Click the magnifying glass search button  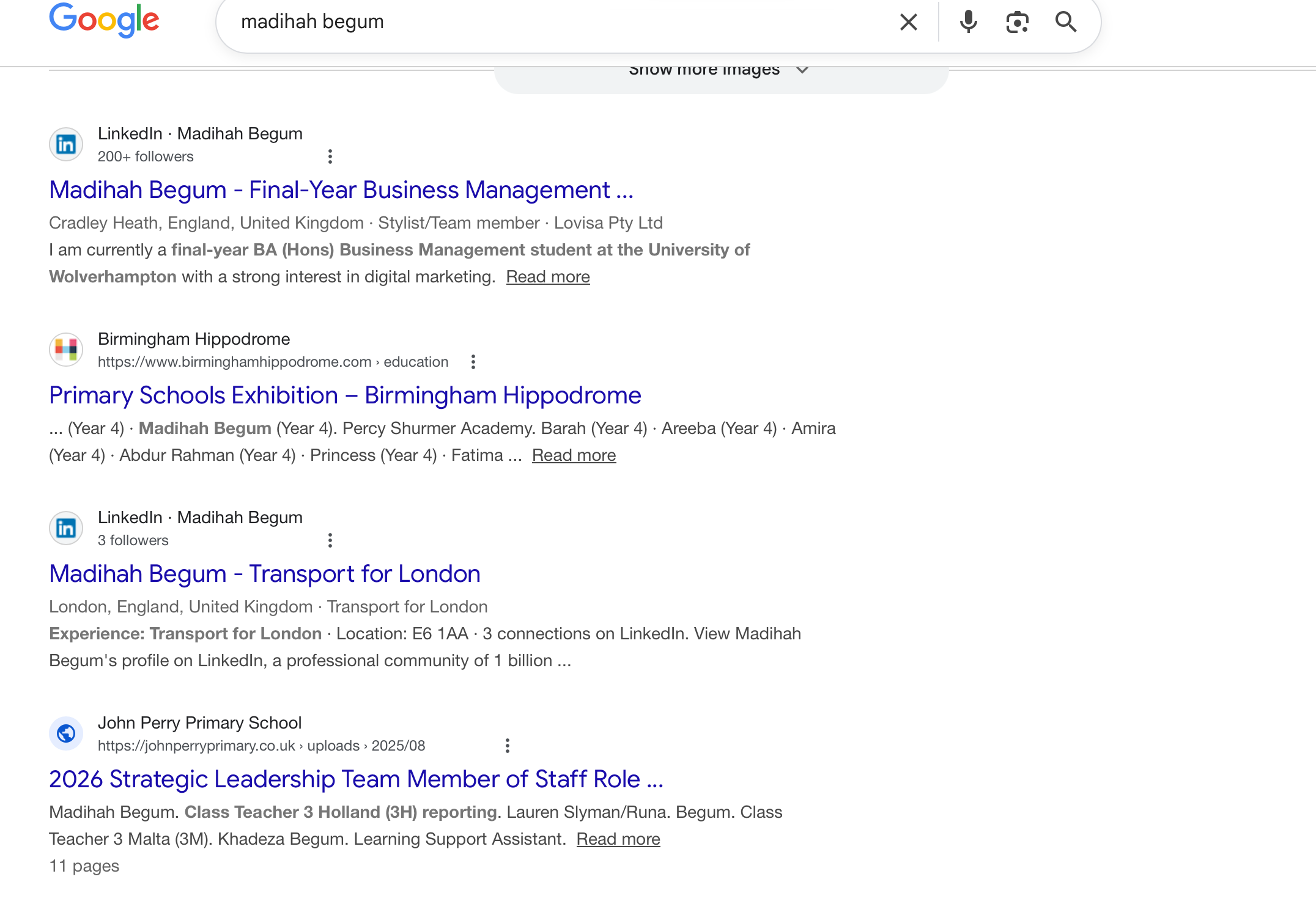pyautogui.click(x=1066, y=22)
